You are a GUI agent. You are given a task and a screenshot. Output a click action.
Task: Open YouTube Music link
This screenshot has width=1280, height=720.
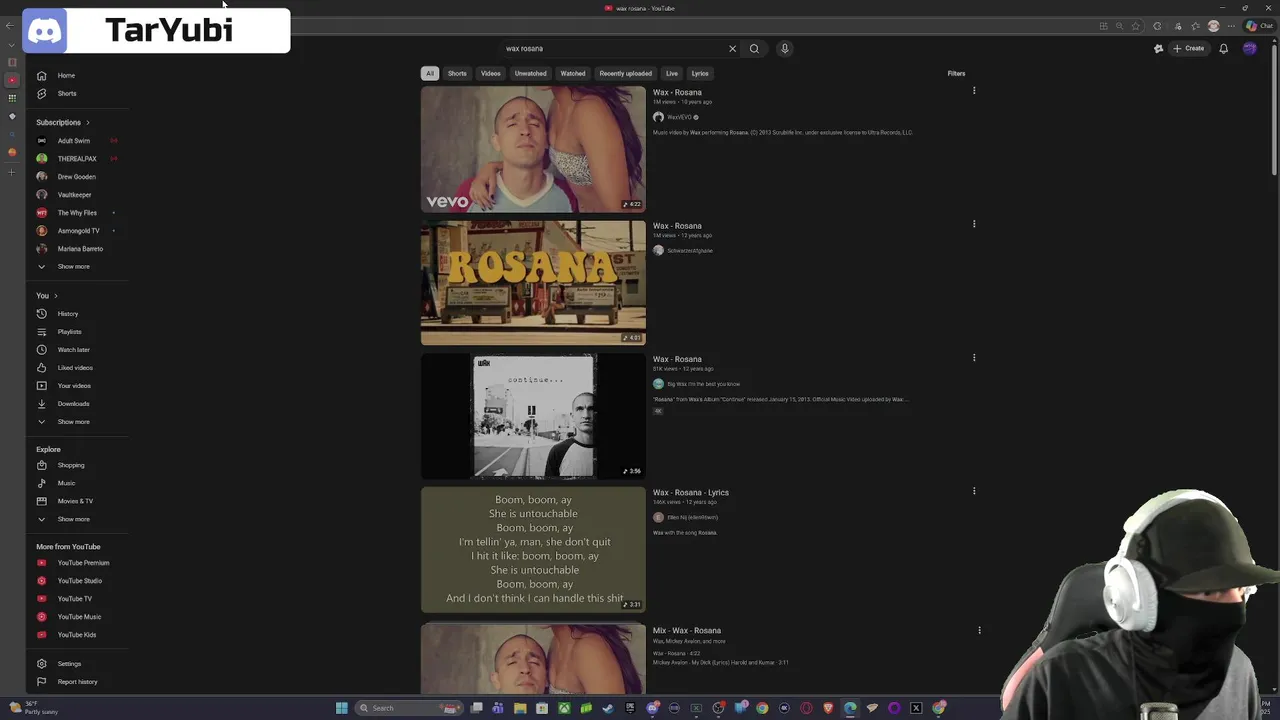79,617
